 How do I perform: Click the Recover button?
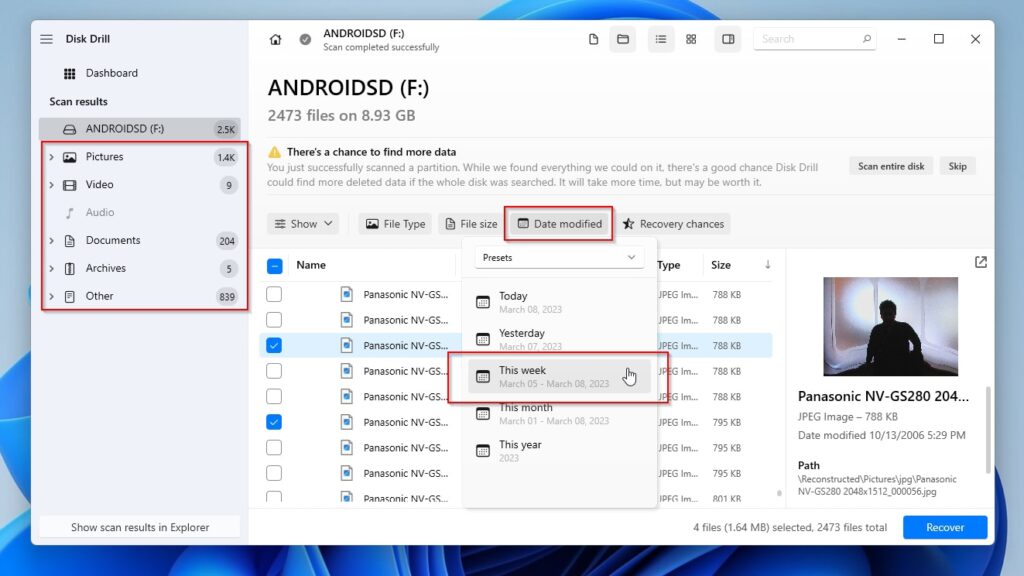point(945,527)
